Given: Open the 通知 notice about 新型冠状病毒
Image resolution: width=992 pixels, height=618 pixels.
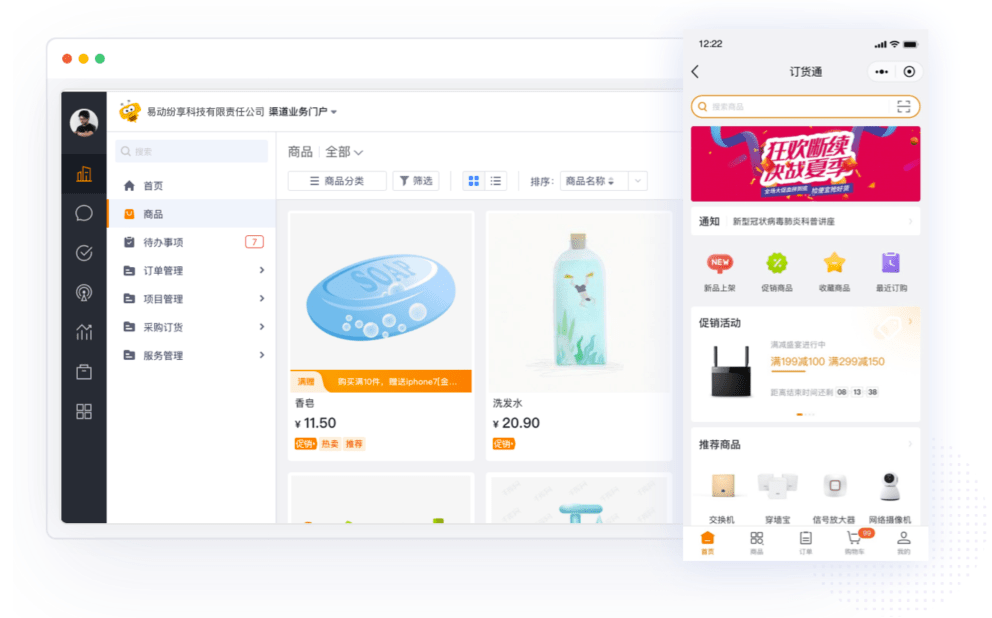Looking at the screenshot, I should pyautogui.click(x=805, y=221).
